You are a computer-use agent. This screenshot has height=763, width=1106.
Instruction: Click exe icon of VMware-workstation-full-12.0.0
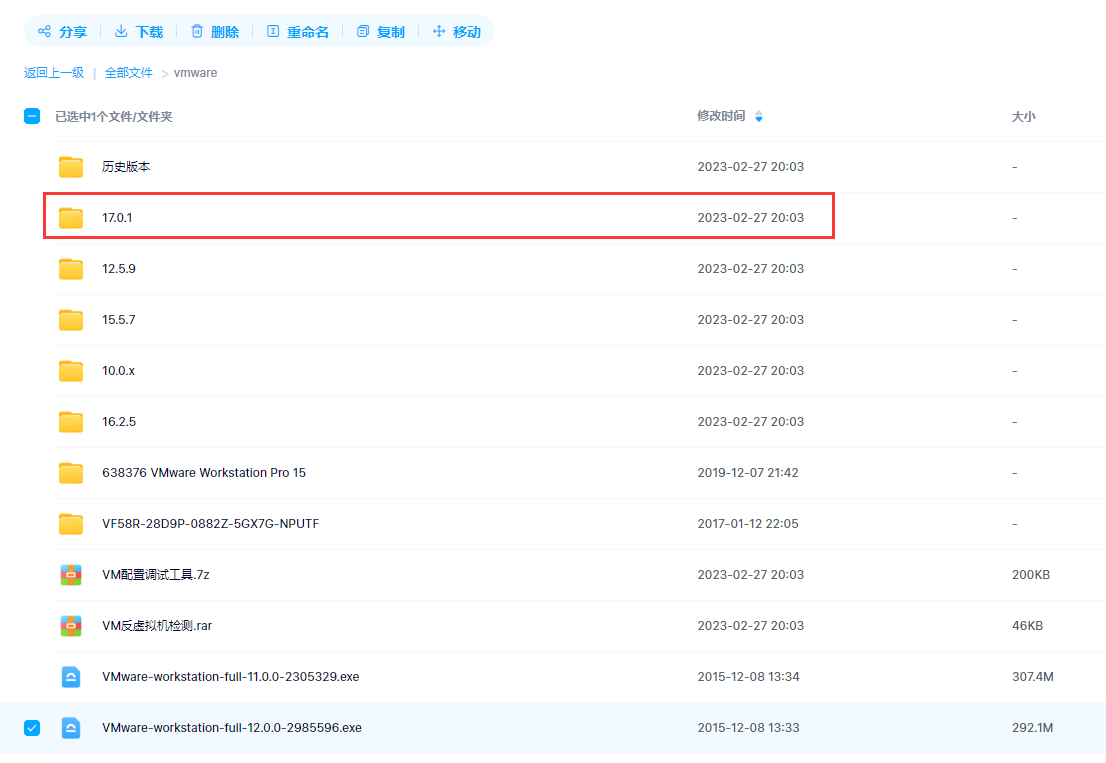pyautogui.click(x=71, y=728)
